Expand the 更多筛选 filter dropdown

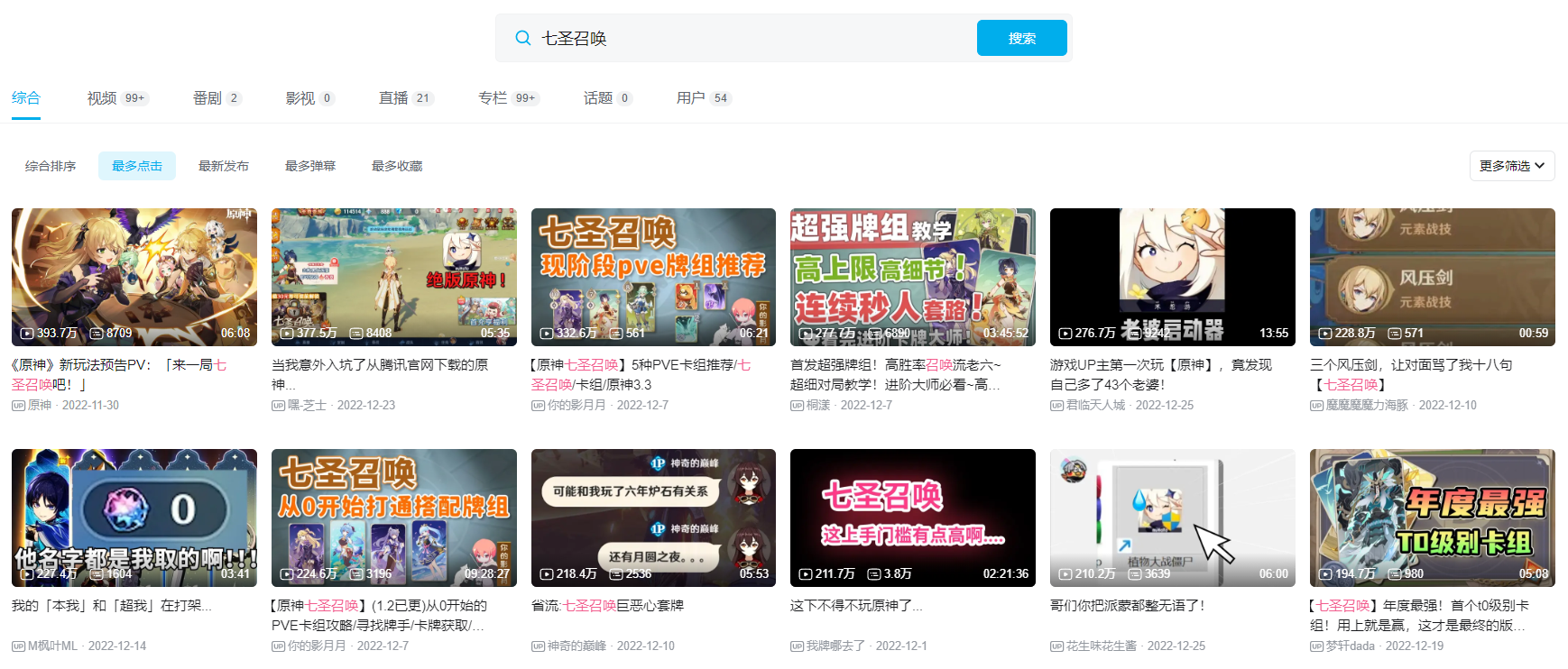1512,166
